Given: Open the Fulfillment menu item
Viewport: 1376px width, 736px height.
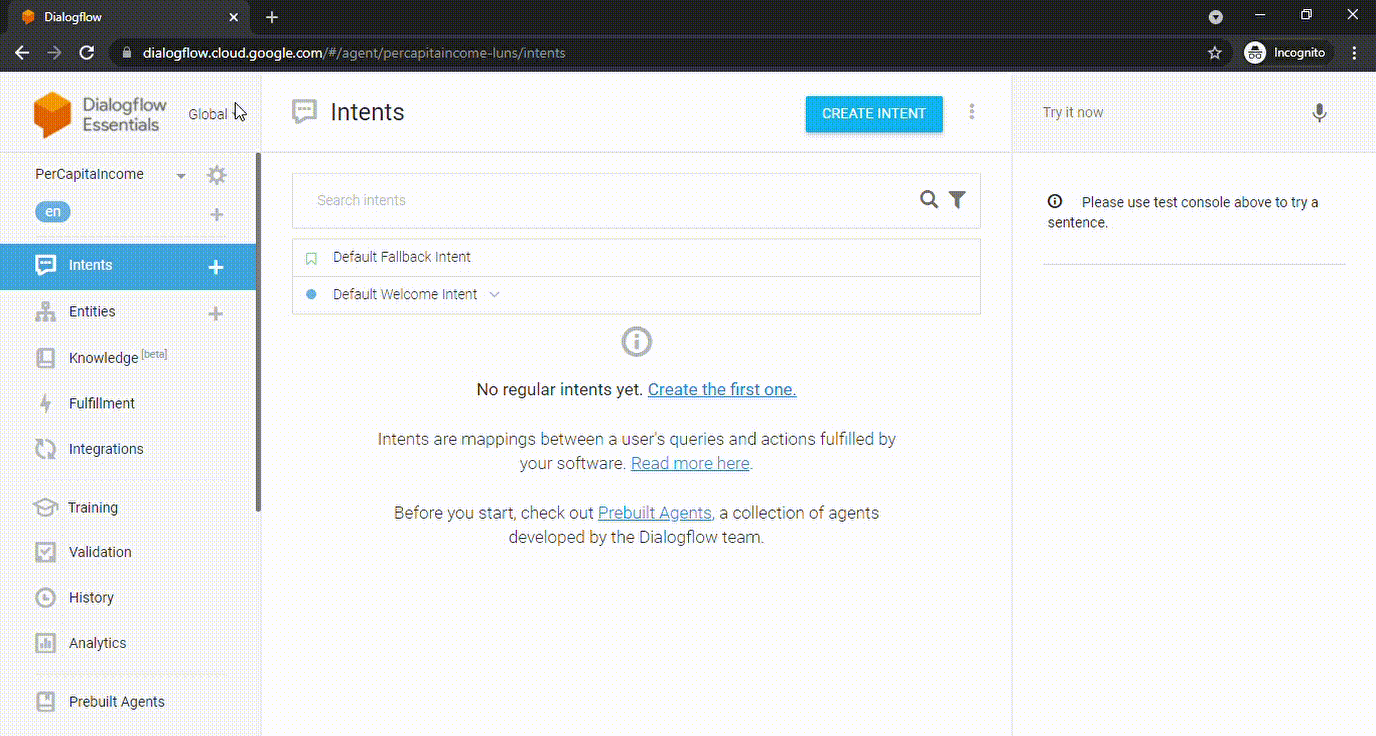Looking at the screenshot, I should (x=101, y=403).
